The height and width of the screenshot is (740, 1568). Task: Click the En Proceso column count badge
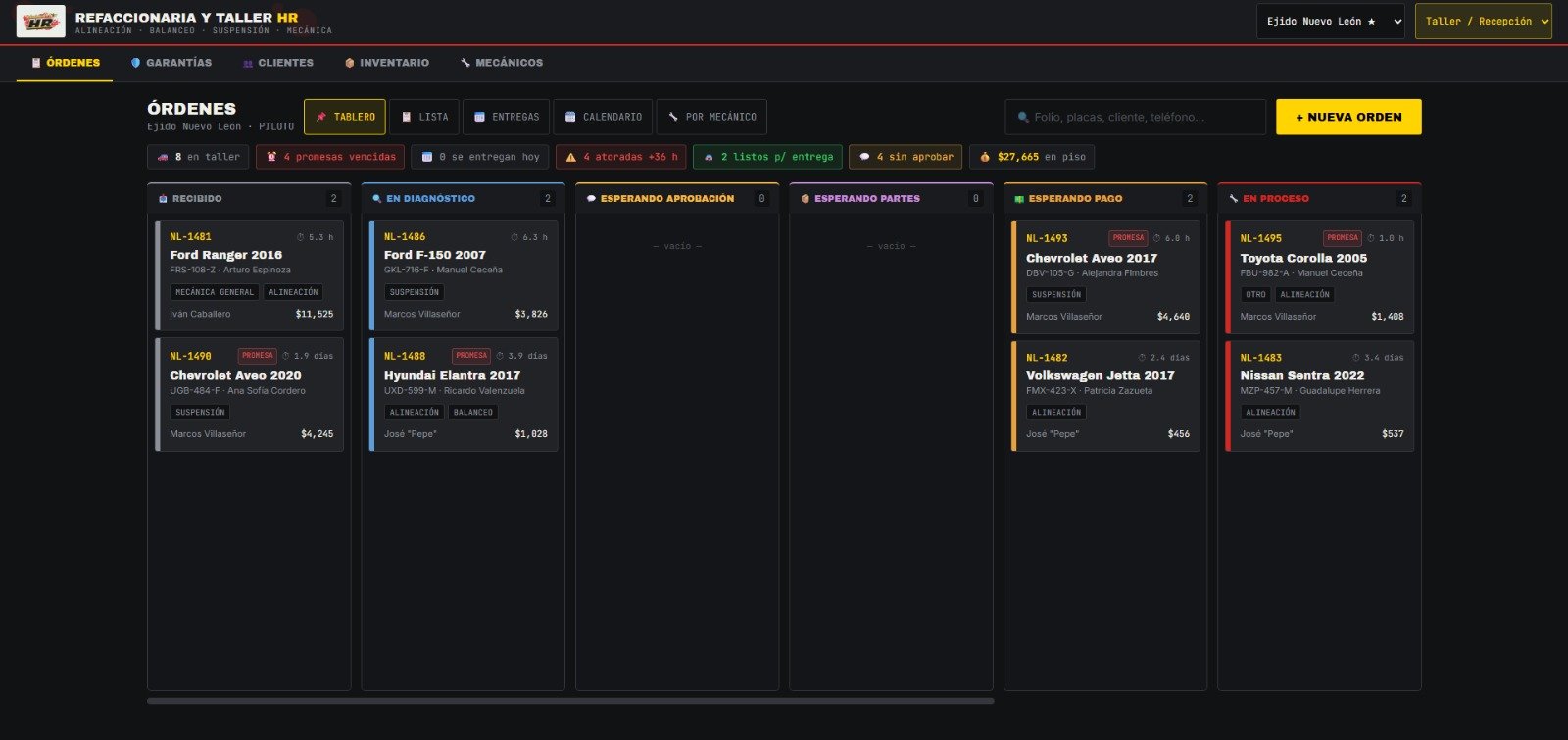pyautogui.click(x=1403, y=199)
